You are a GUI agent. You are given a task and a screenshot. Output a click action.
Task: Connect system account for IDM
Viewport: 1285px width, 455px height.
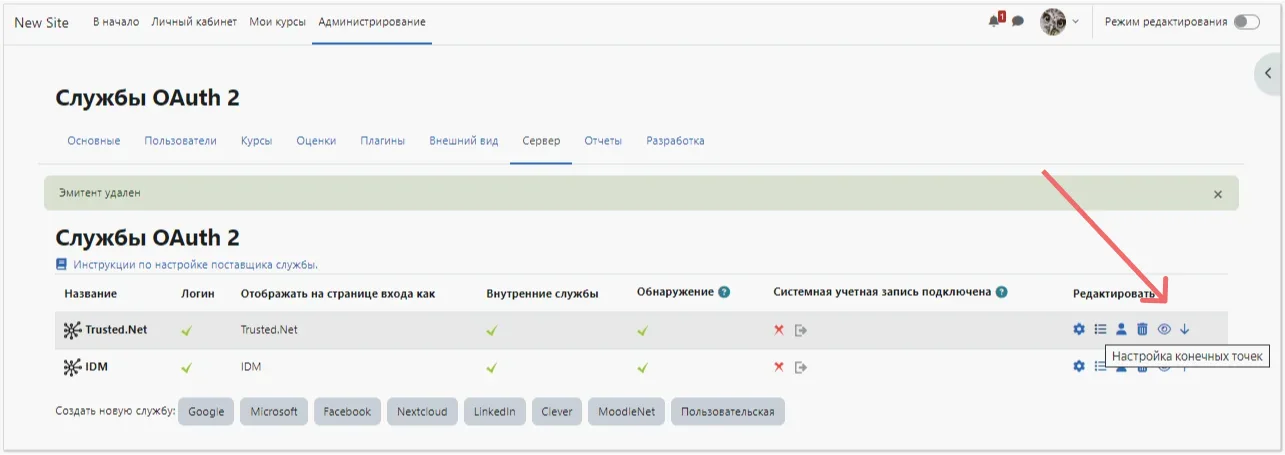point(801,367)
